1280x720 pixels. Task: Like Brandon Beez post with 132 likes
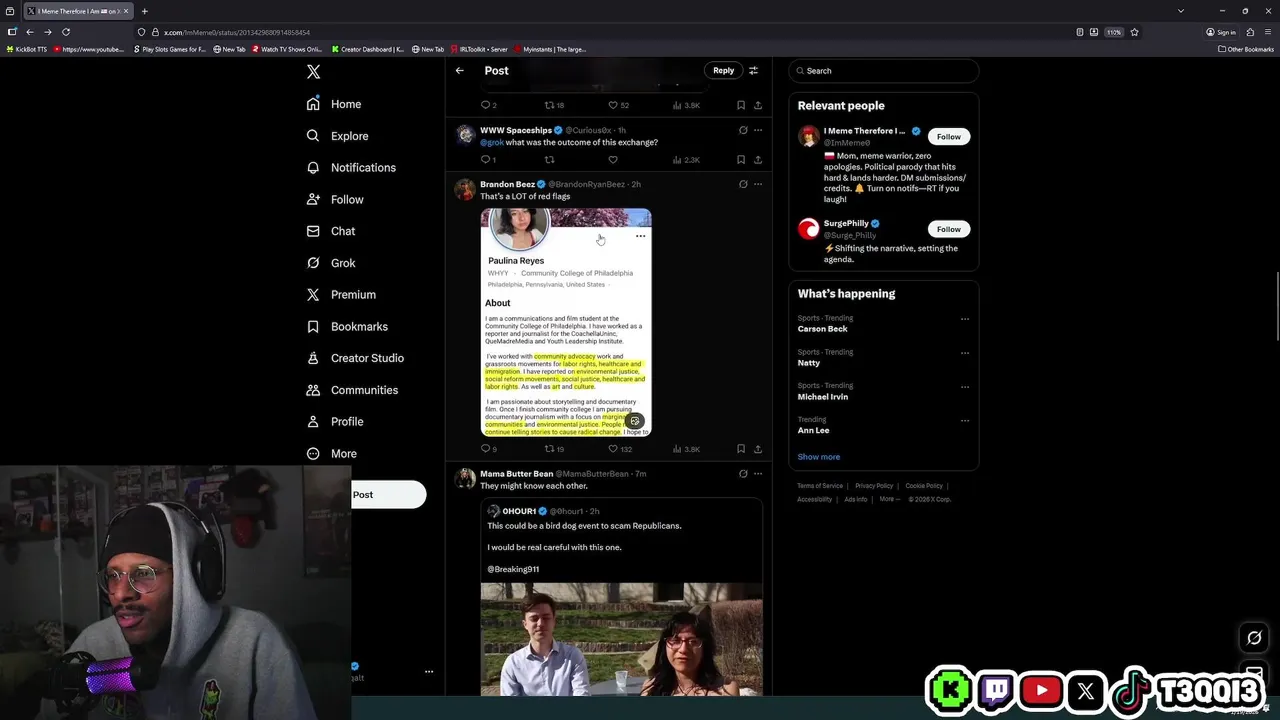coord(620,449)
